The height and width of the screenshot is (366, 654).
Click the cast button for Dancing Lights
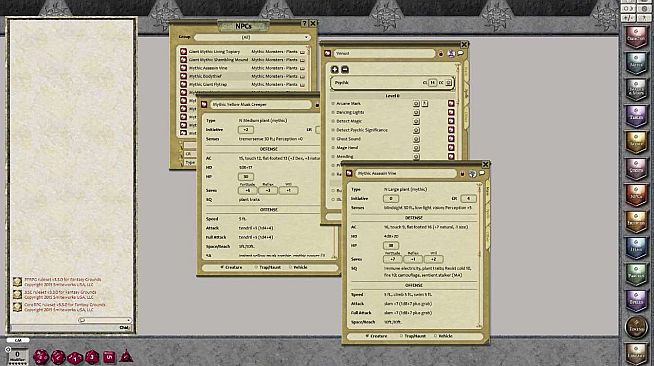coord(416,113)
